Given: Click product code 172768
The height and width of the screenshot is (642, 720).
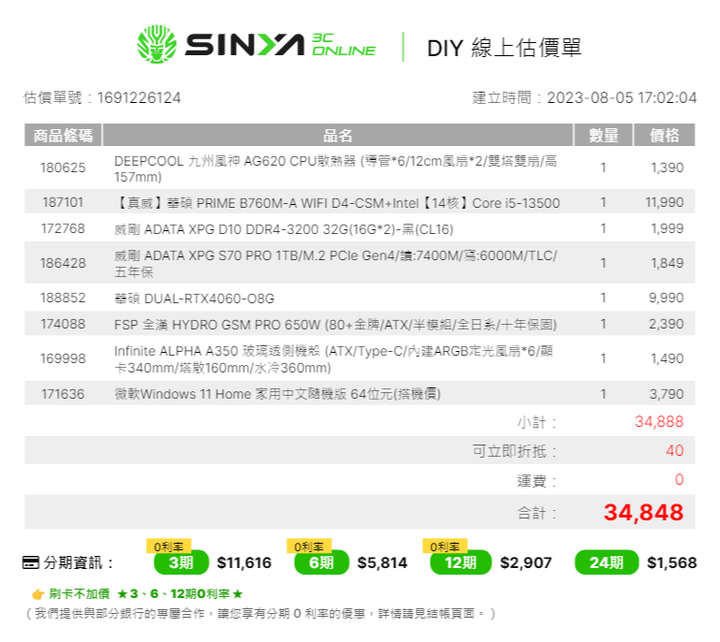Looking at the screenshot, I should pos(63,229).
